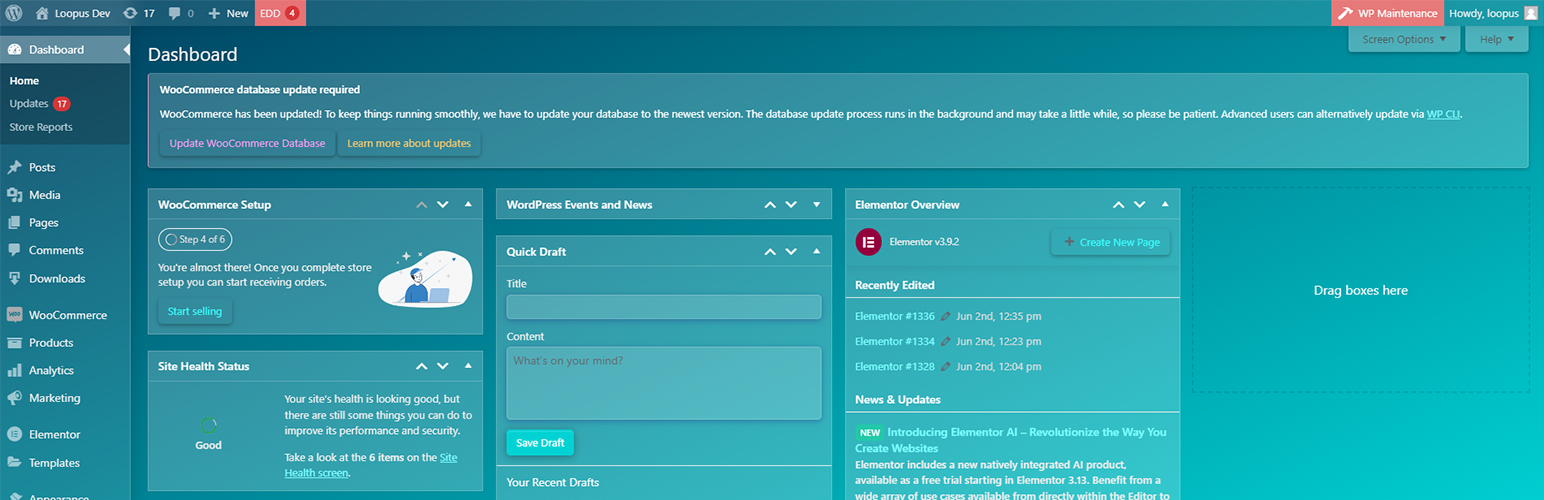
Task: Click the WordPress logo icon
Action: pos(14,14)
